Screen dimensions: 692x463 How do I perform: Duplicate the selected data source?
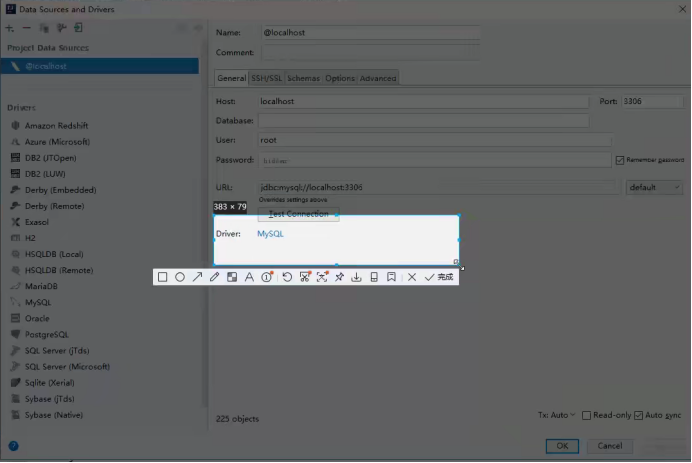point(44,28)
